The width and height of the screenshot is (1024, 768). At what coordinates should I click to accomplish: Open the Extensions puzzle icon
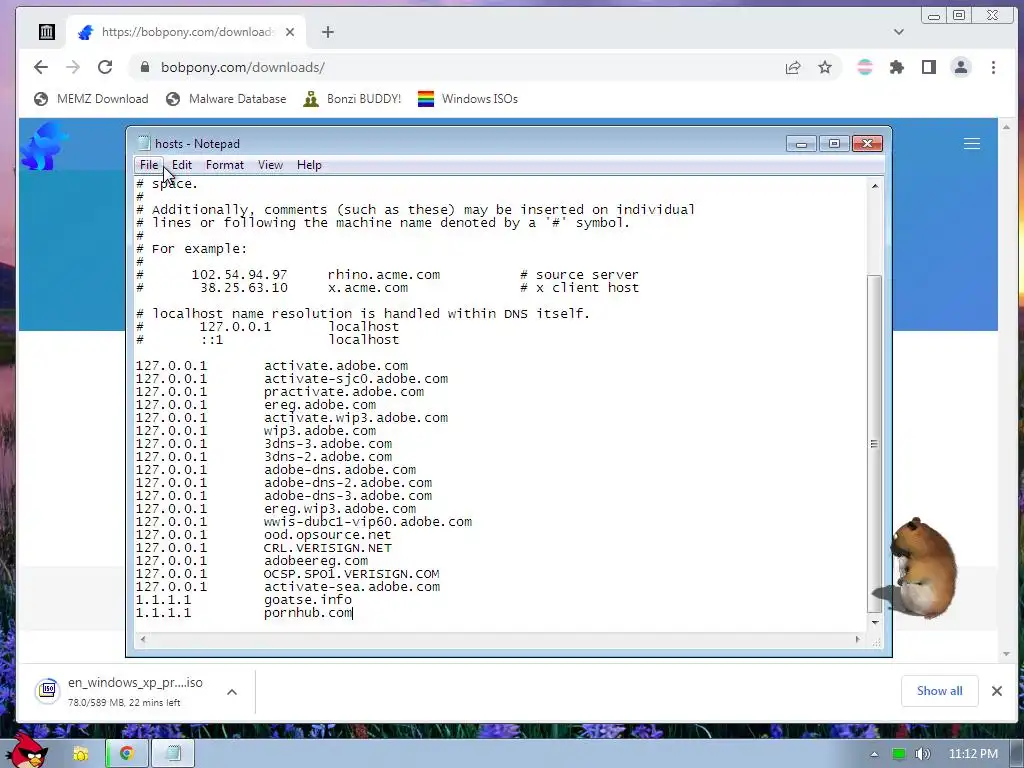coord(897,67)
